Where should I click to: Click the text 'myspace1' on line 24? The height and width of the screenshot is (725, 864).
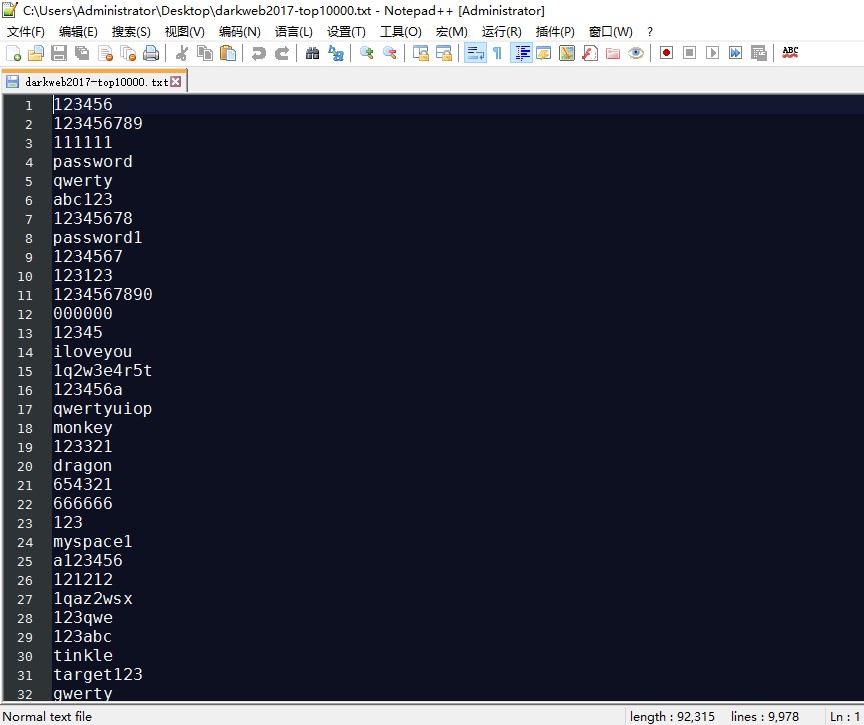[x=93, y=542]
